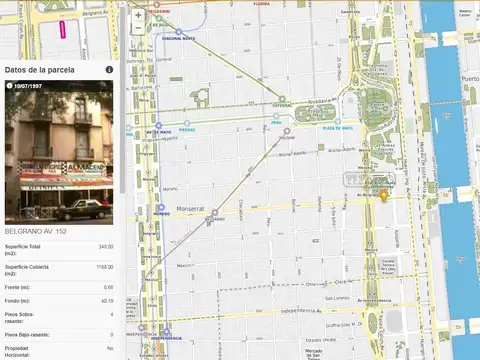The width and height of the screenshot is (480, 360).
Task: Click the parcel panel vertical scrollbar
Action: point(122,100)
